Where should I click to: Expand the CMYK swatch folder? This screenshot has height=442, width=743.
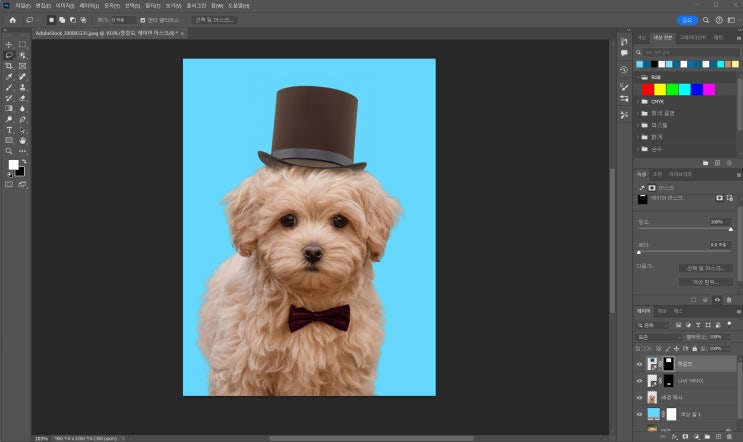639,101
